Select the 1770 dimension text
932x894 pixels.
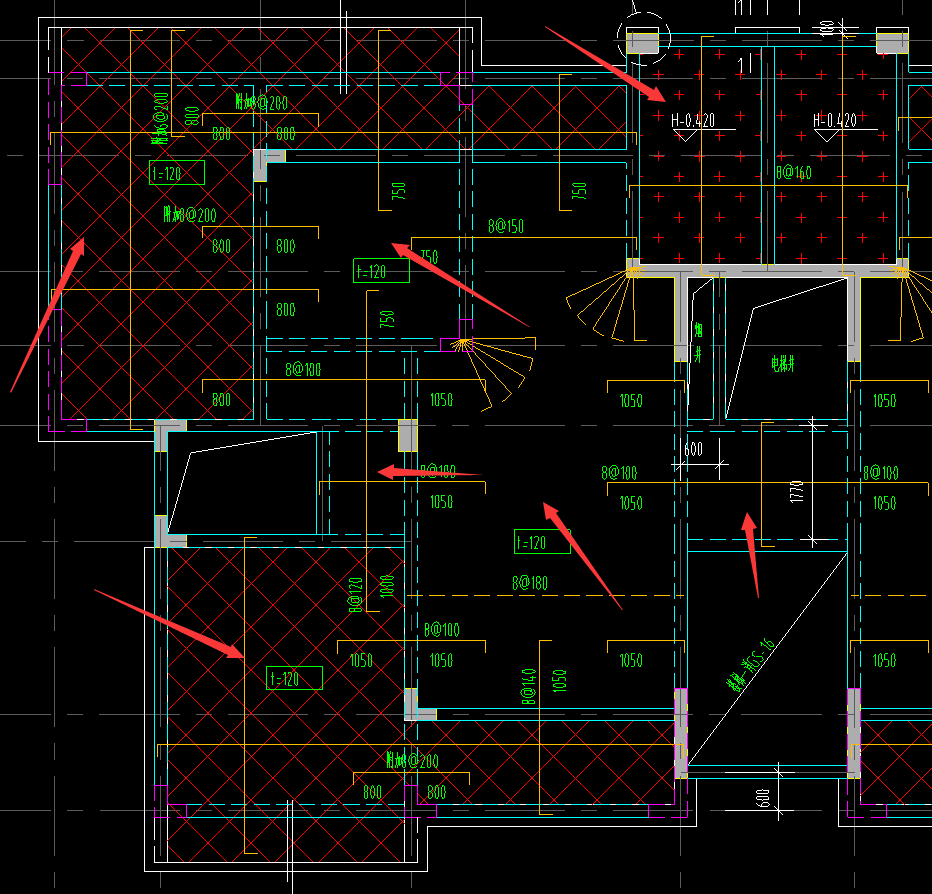coord(797,492)
